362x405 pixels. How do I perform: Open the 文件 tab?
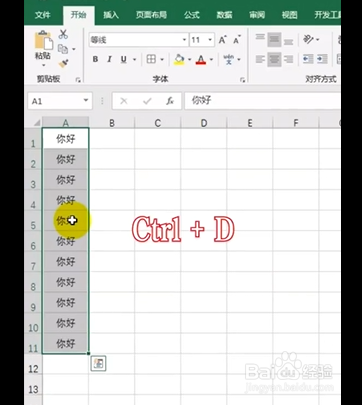[43, 15]
